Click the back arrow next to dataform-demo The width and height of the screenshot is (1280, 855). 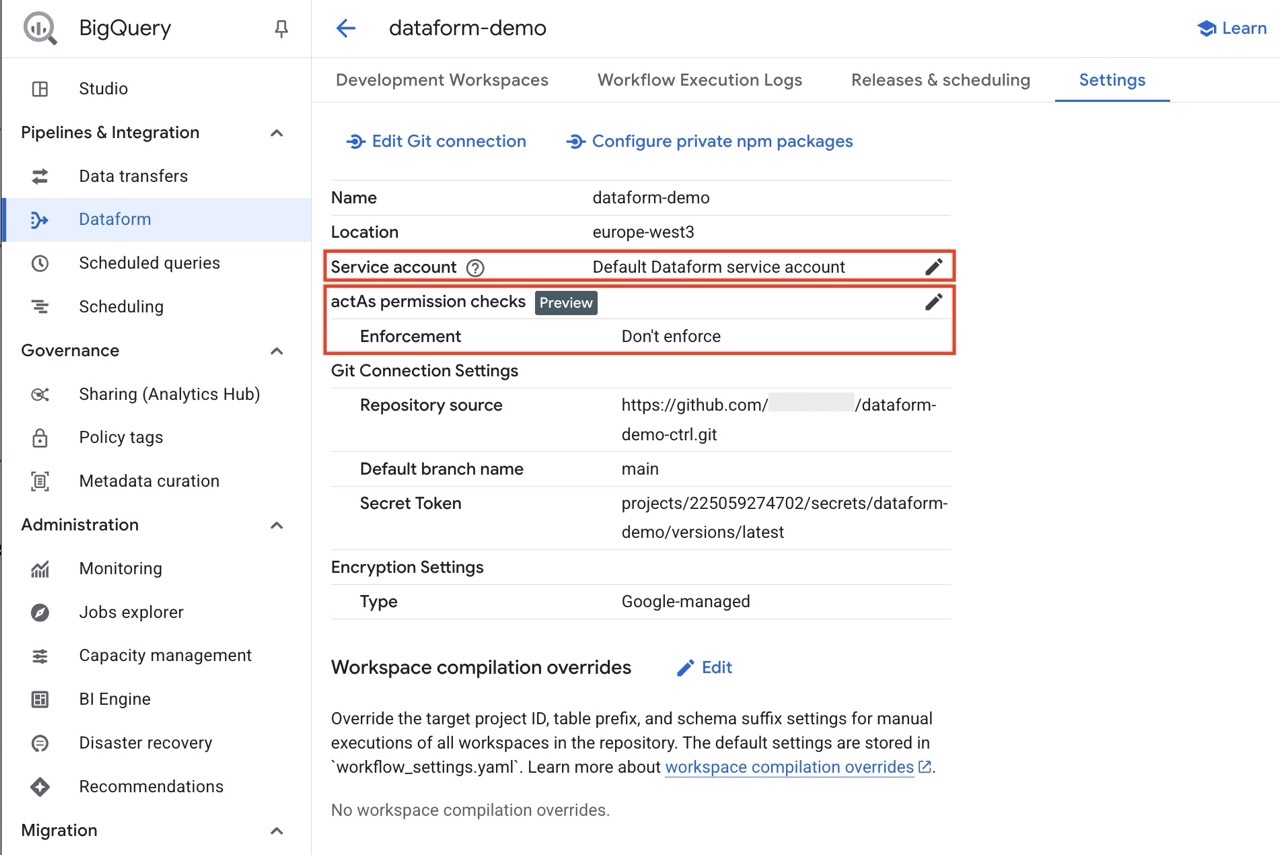(x=346, y=29)
